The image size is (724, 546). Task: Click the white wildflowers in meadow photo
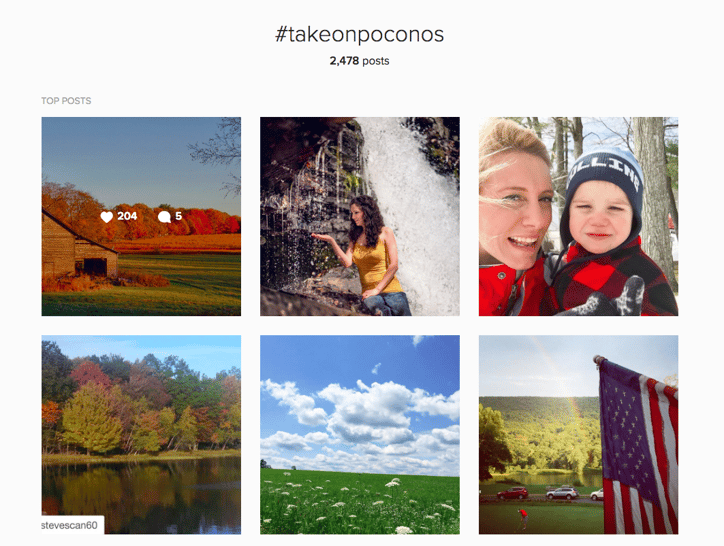tap(356, 501)
